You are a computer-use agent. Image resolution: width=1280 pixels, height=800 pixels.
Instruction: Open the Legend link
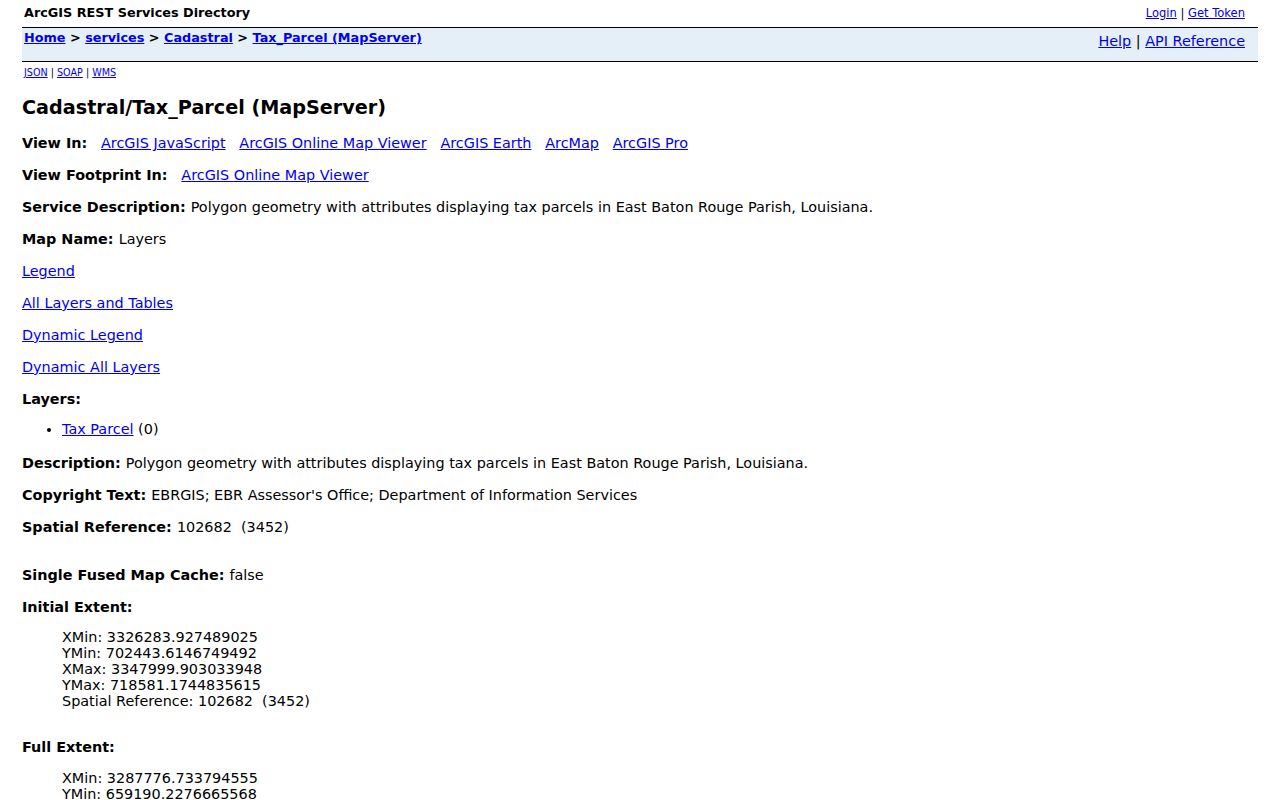[48, 271]
